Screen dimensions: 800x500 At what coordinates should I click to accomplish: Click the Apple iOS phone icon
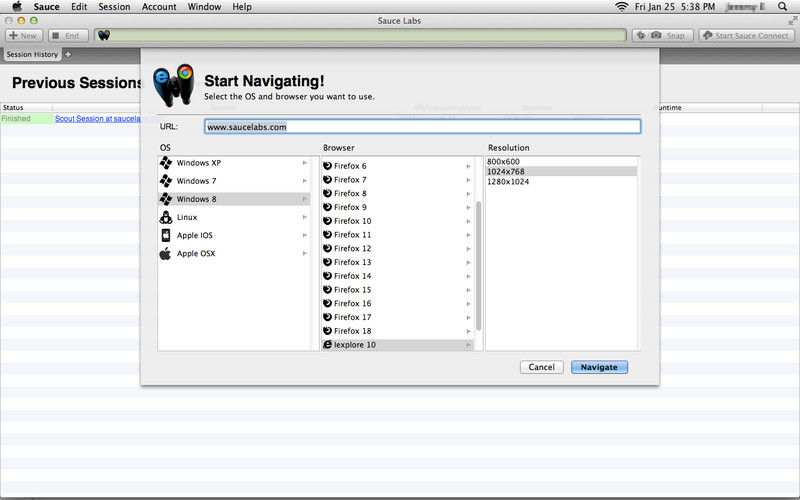tap(166, 235)
